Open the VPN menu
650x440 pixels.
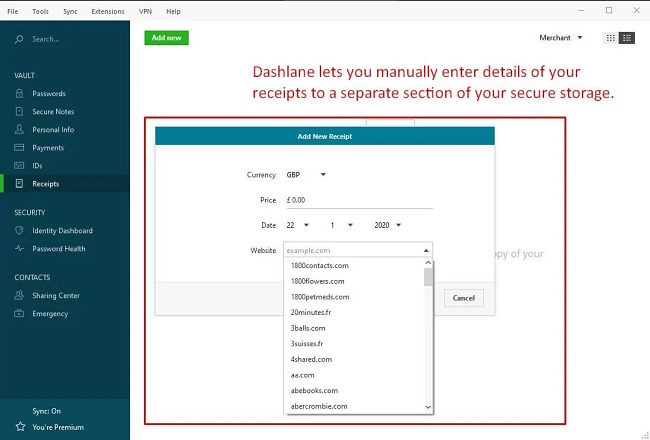(146, 12)
